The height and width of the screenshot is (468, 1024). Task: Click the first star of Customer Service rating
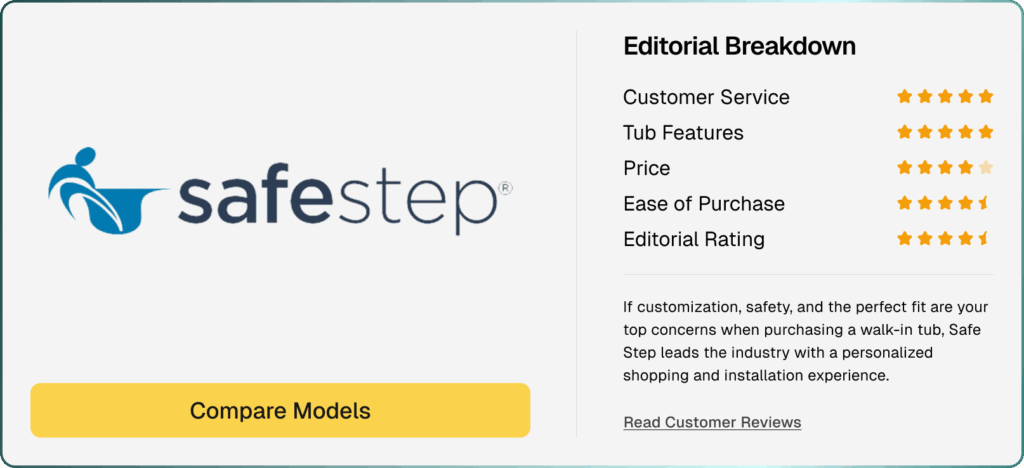904,97
